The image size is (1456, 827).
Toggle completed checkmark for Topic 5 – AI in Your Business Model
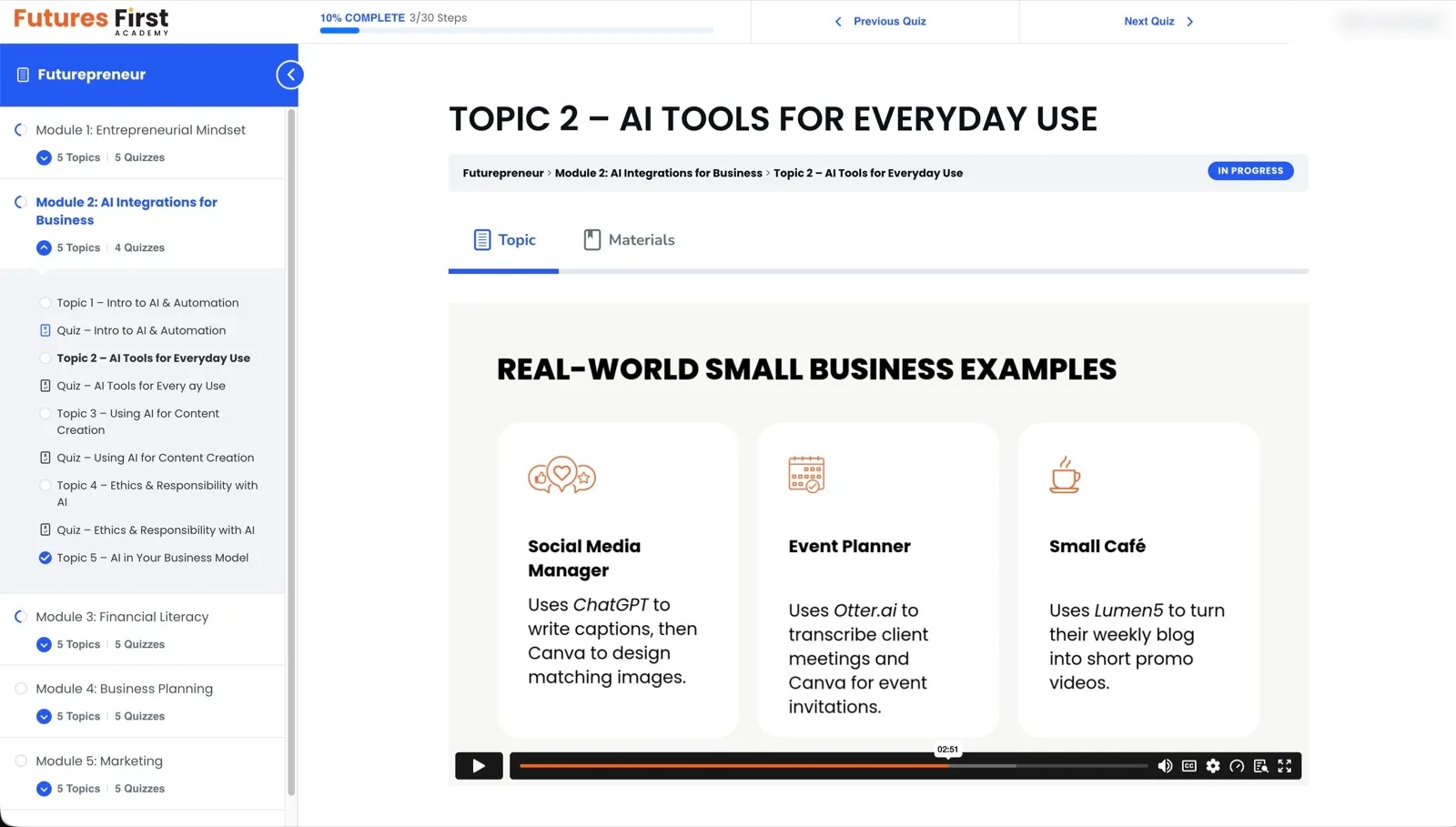point(45,558)
